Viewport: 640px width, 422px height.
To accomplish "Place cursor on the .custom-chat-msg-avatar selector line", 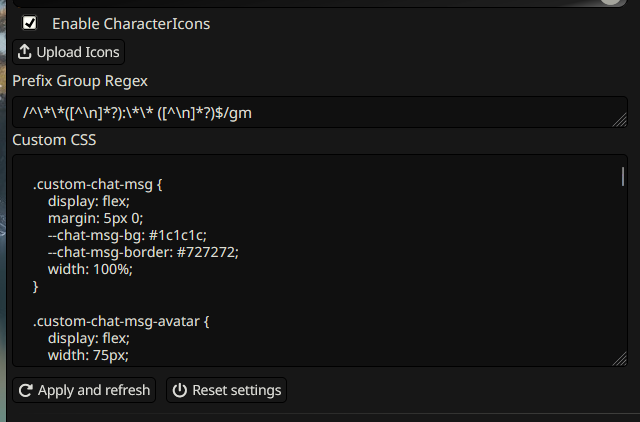I will point(121,321).
